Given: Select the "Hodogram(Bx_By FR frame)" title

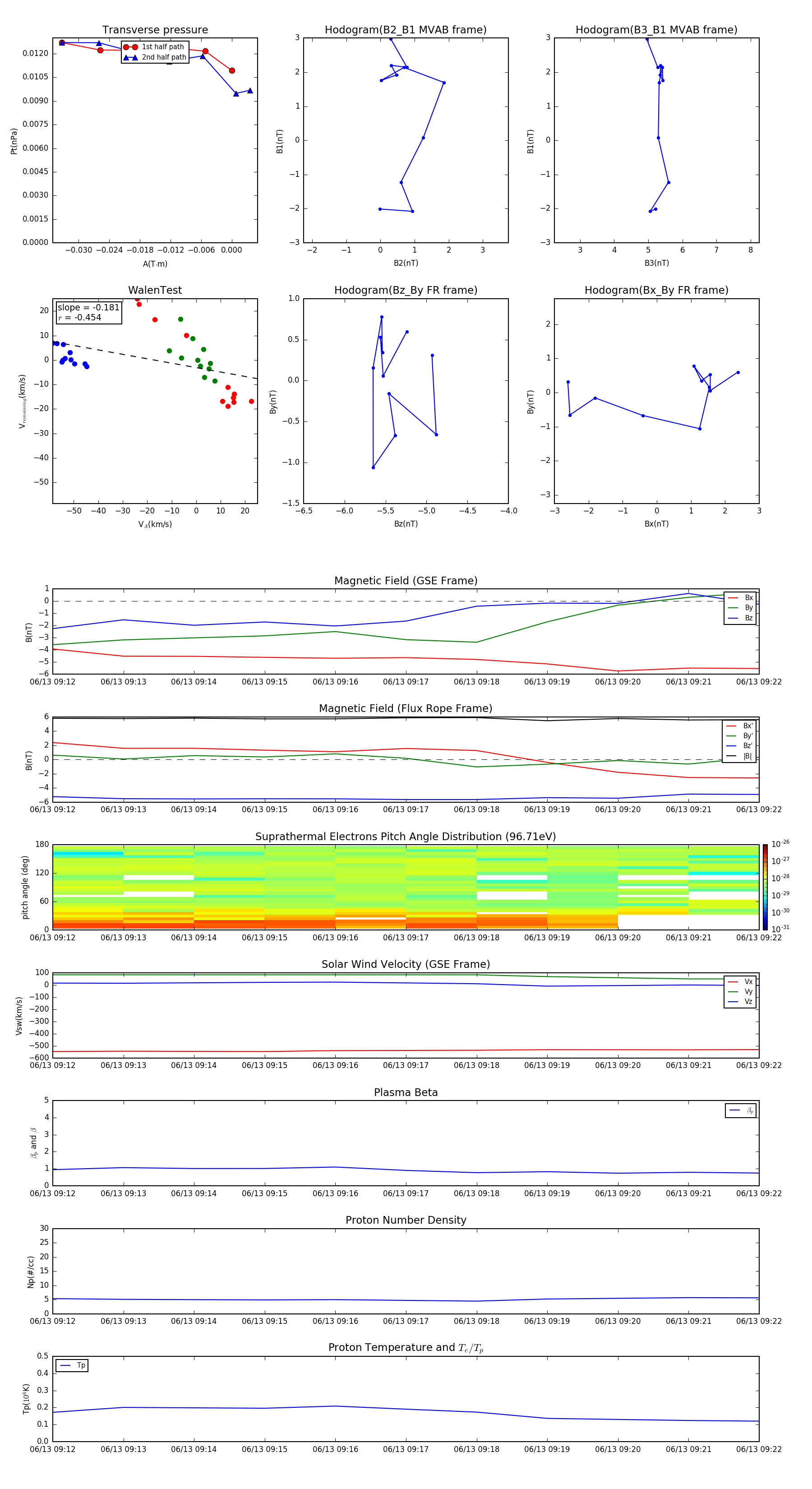Looking at the screenshot, I should click(x=656, y=290).
